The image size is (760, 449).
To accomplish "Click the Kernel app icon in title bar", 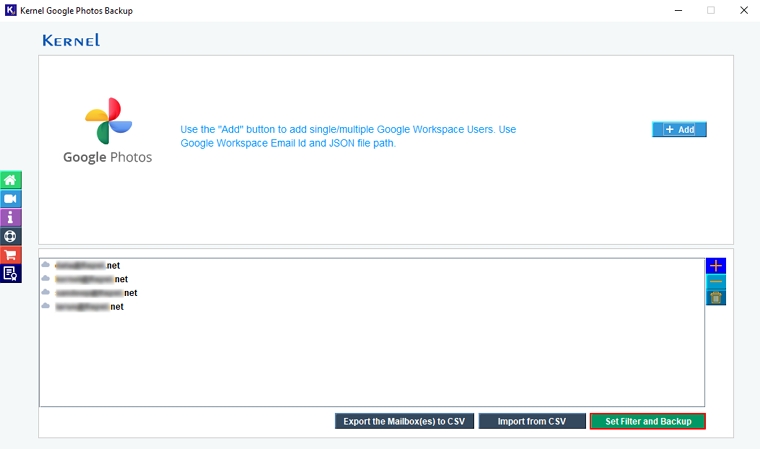I will coord(11,10).
